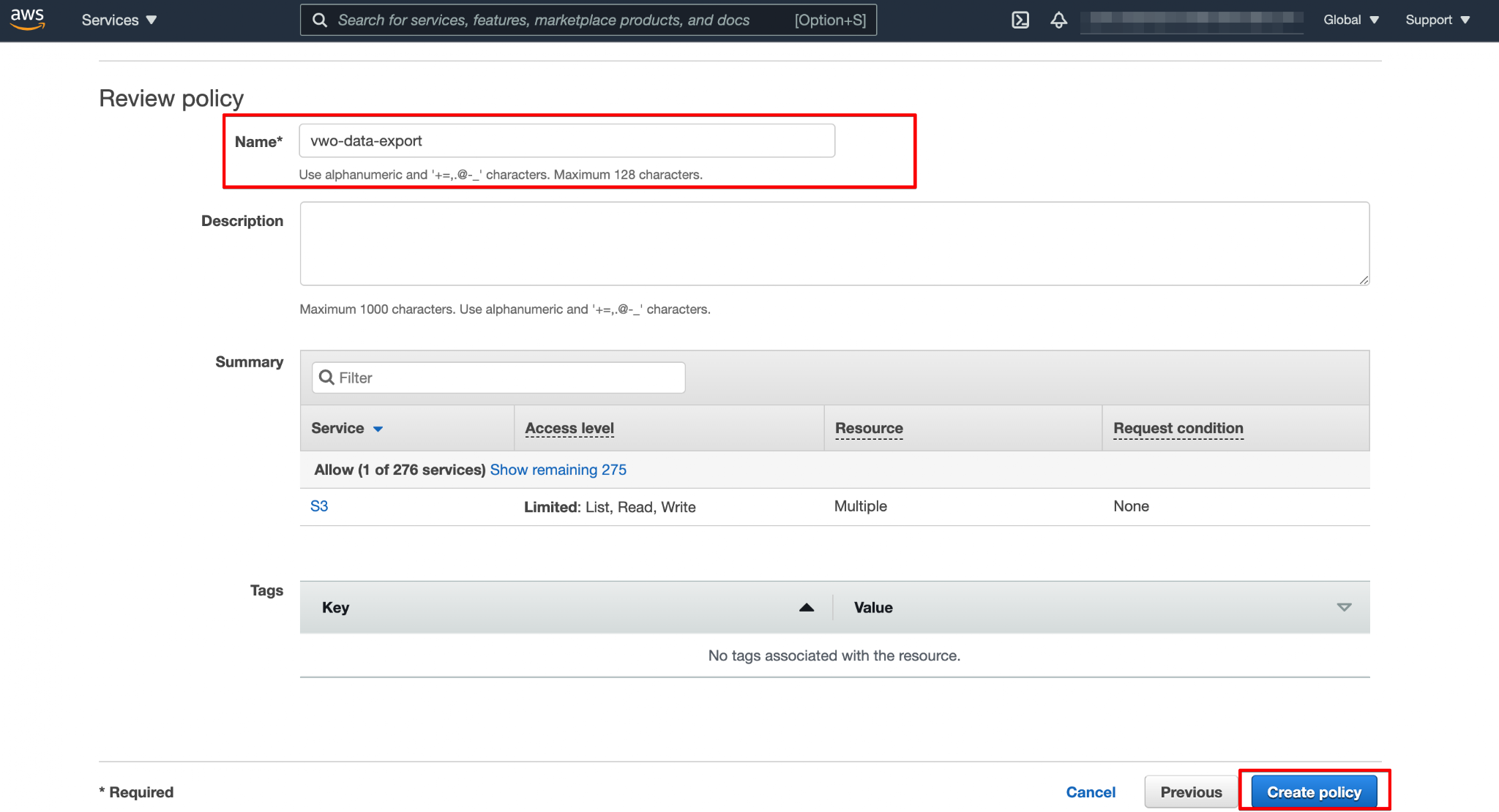Click 'No tags associated with the resource.' text
This screenshot has height=812, width=1499.
tap(834, 655)
